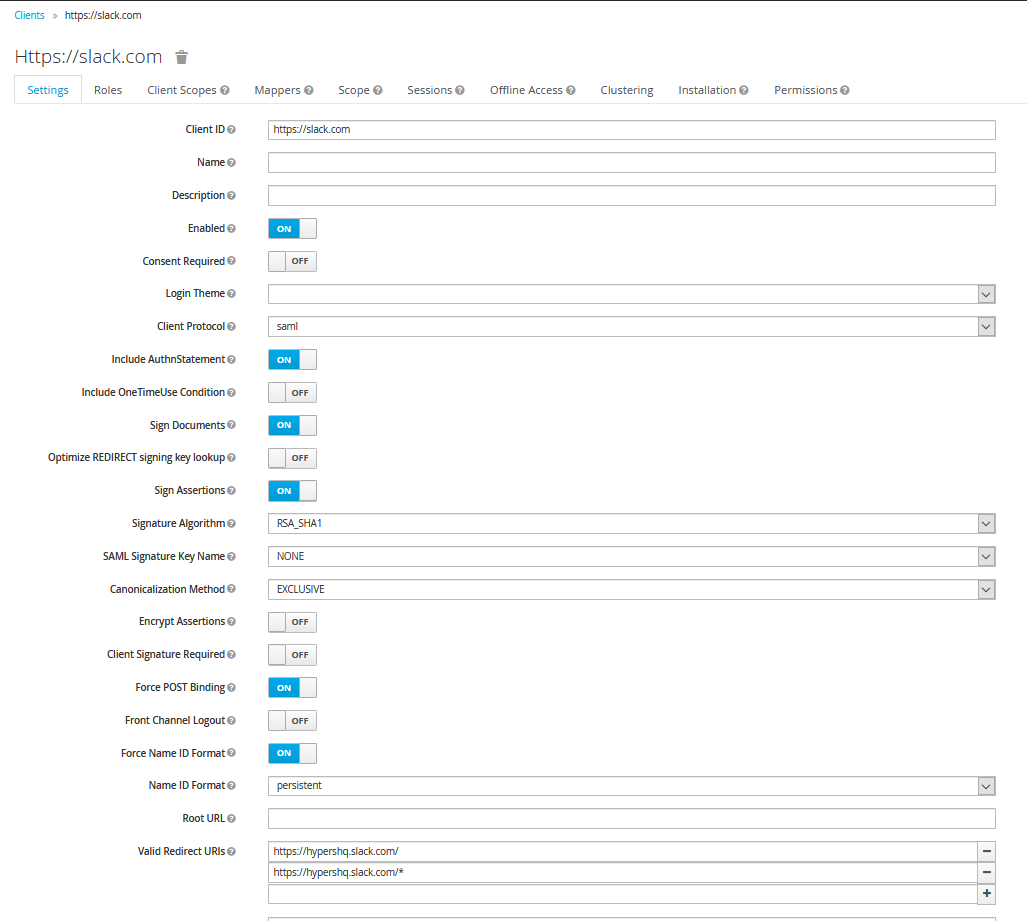This screenshot has height=921, width=1027.
Task: Toggle Sign Assertions switch
Action: (x=292, y=491)
